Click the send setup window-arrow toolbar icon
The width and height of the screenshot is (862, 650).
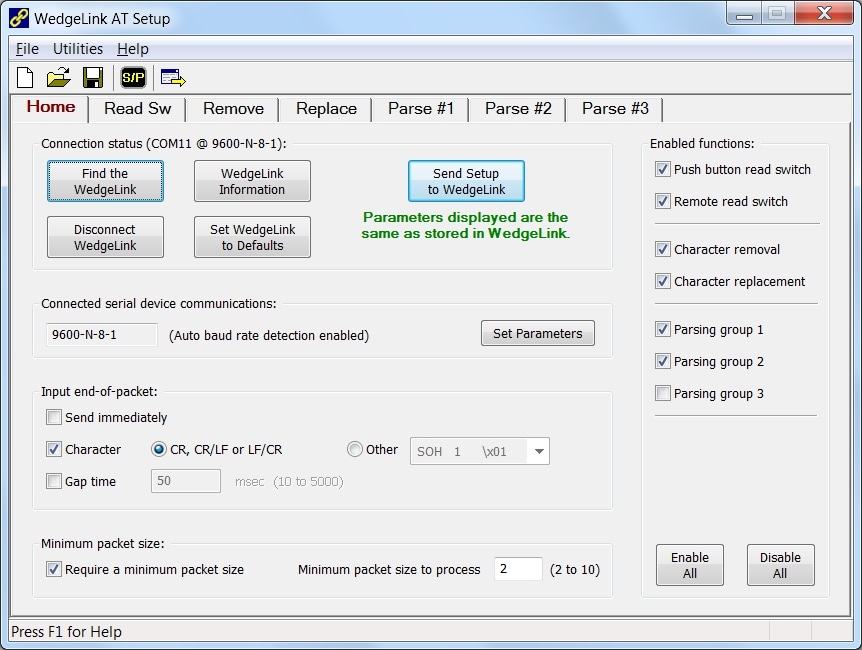pos(173,78)
